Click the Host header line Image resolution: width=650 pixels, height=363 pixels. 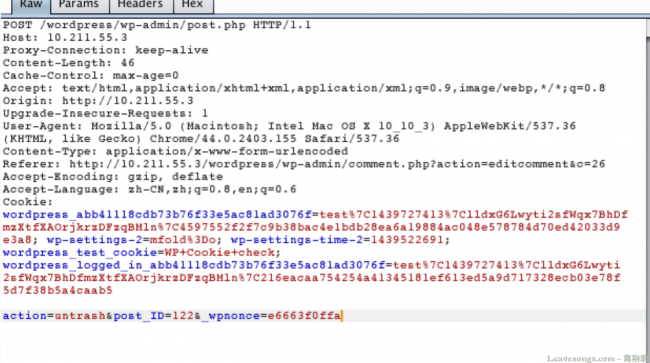click(65, 38)
